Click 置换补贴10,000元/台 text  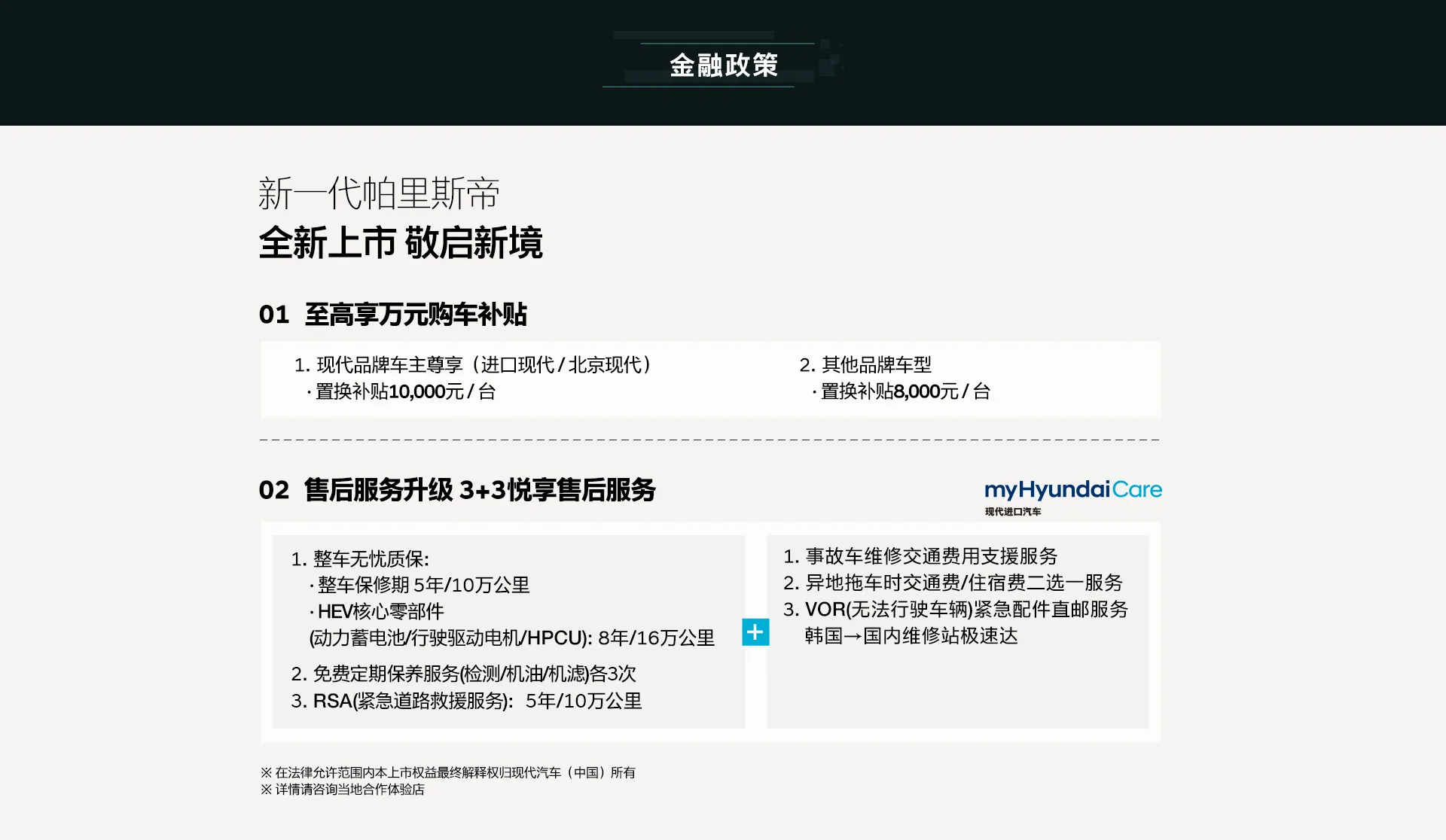(x=401, y=391)
